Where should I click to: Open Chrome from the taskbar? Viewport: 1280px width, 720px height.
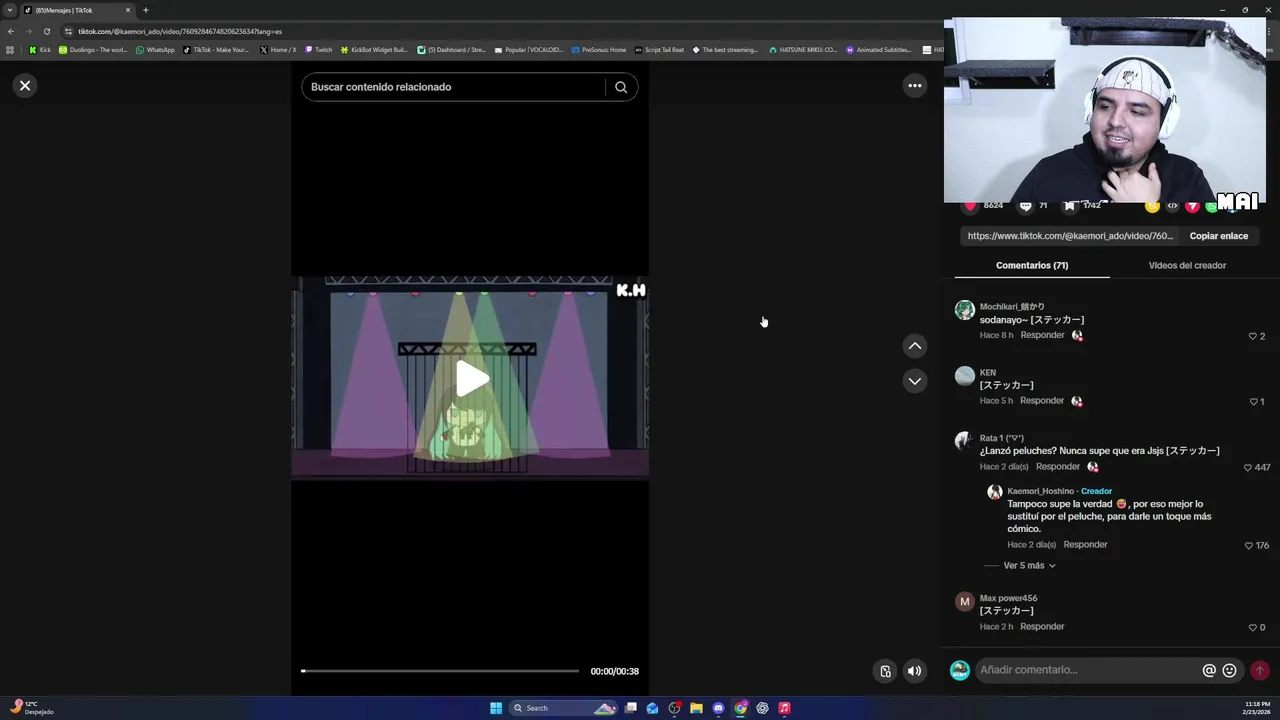point(740,708)
